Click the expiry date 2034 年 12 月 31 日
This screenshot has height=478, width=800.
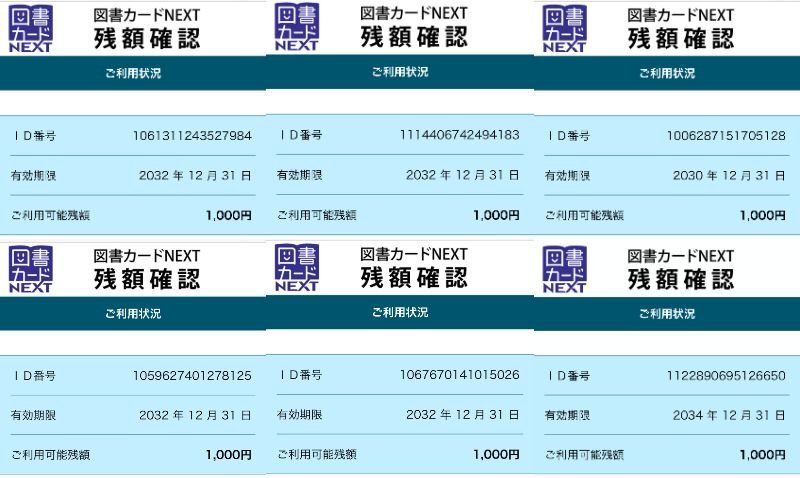tap(729, 415)
